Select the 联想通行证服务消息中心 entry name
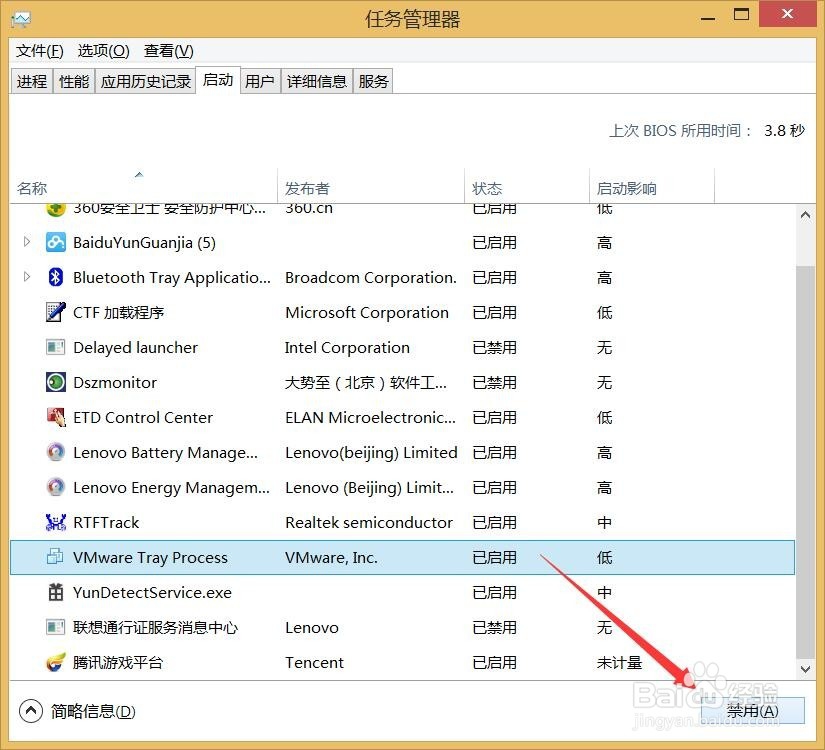 click(155, 627)
